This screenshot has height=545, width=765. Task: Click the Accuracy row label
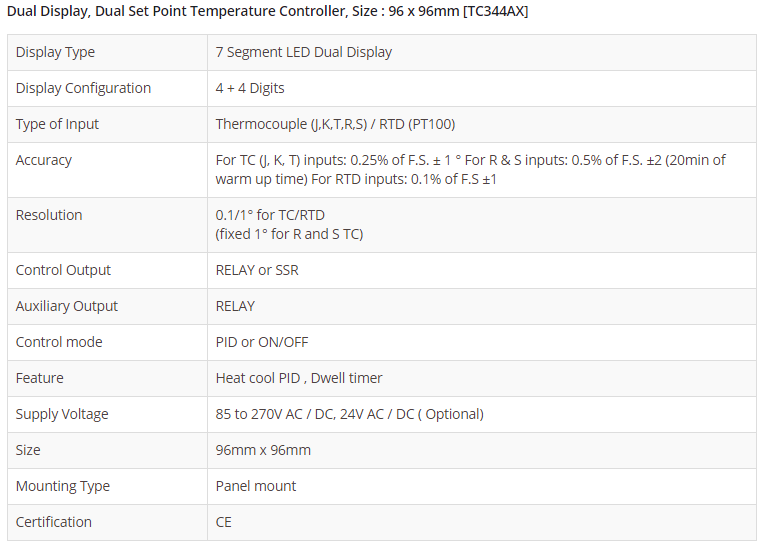coord(44,160)
